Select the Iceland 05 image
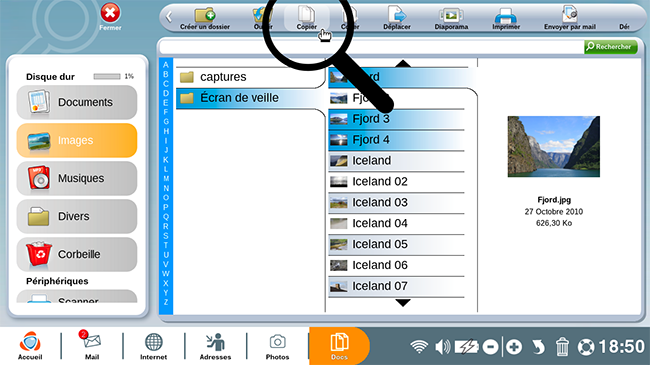Image resolution: width=650 pixels, height=365 pixels. click(396, 244)
